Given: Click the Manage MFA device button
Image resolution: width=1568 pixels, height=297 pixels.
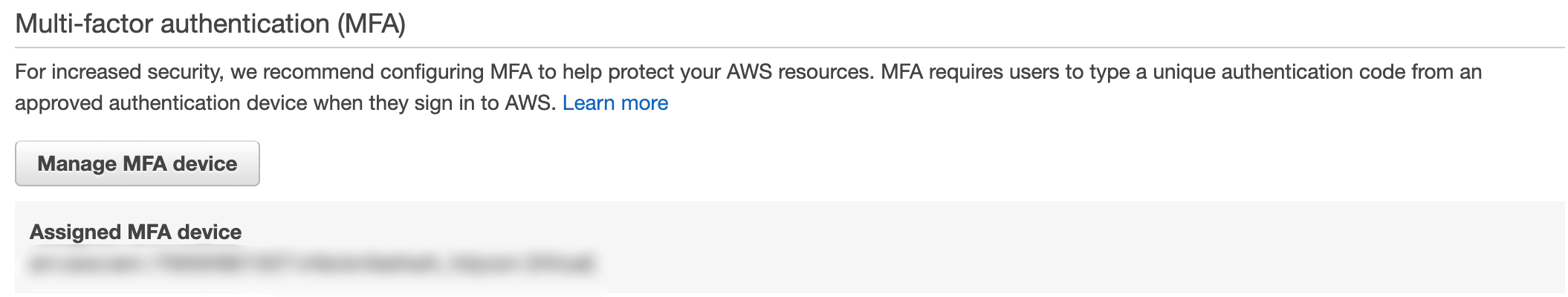Looking at the screenshot, I should pyautogui.click(x=137, y=163).
